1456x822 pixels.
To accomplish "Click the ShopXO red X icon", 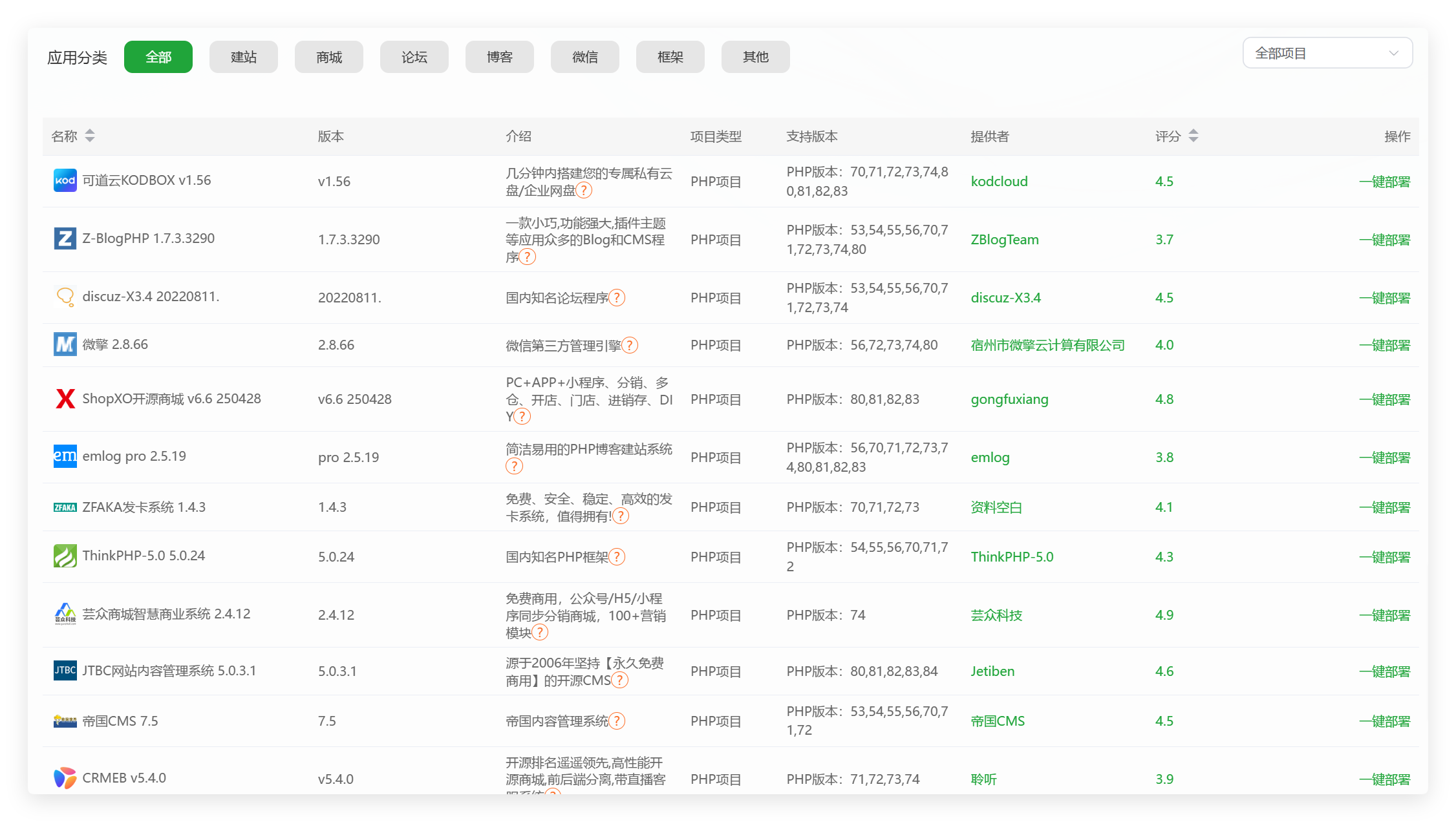I will pyautogui.click(x=65, y=399).
